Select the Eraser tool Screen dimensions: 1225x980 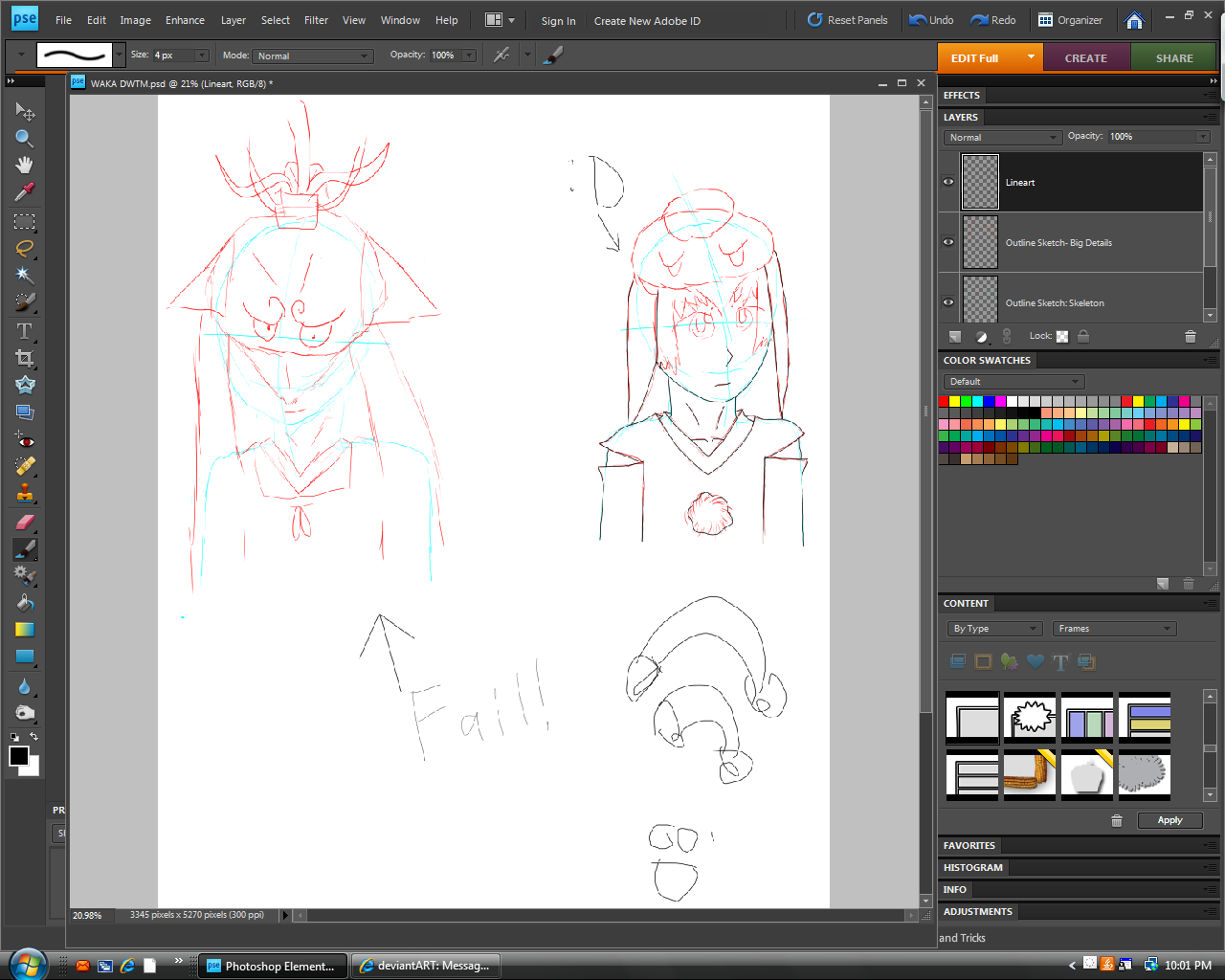pos(25,523)
